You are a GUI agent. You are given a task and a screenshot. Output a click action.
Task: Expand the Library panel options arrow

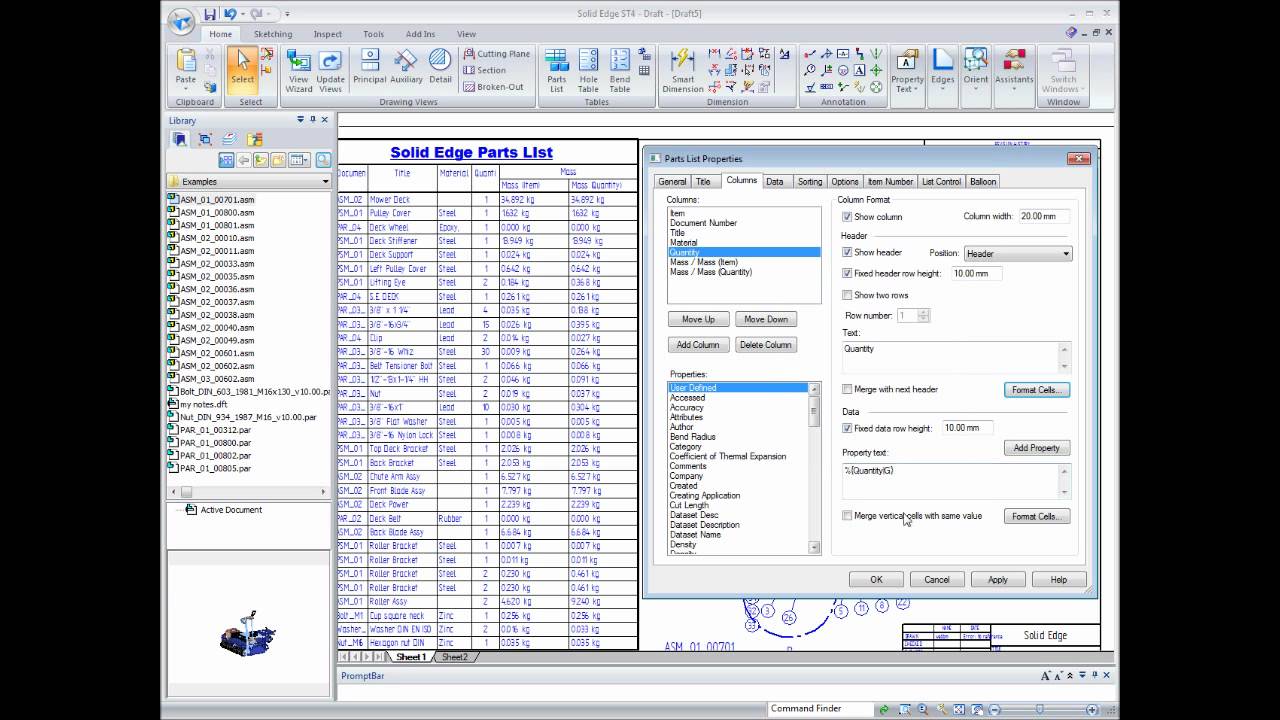pyautogui.click(x=300, y=120)
